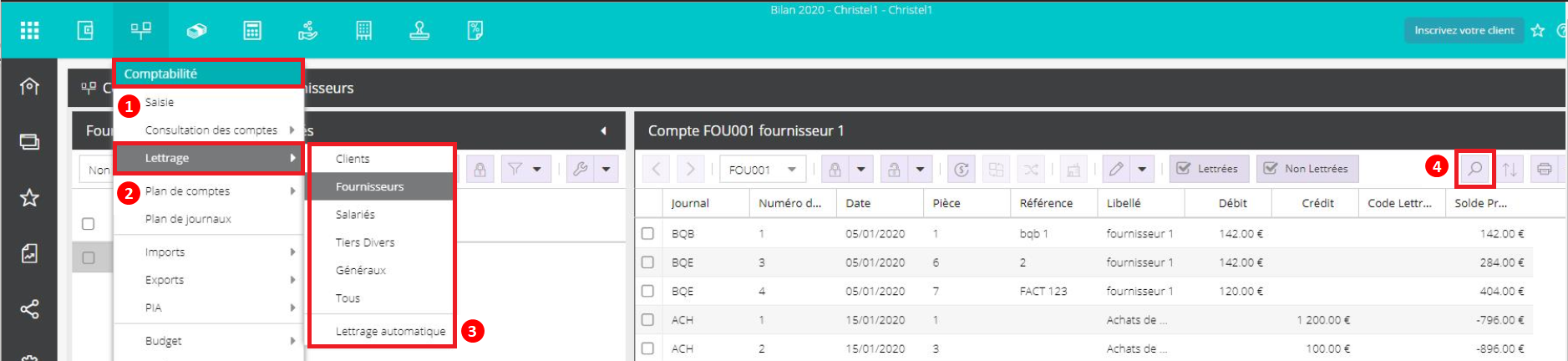Choose Lettrage automatique menu entry
1568x361 pixels.
(390, 332)
